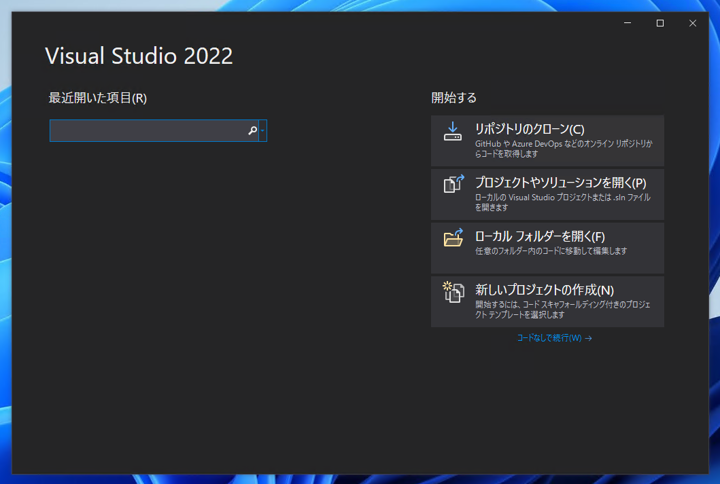Click the magnifier icon in recent items search
This screenshot has width=720, height=484.
[253, 130]
